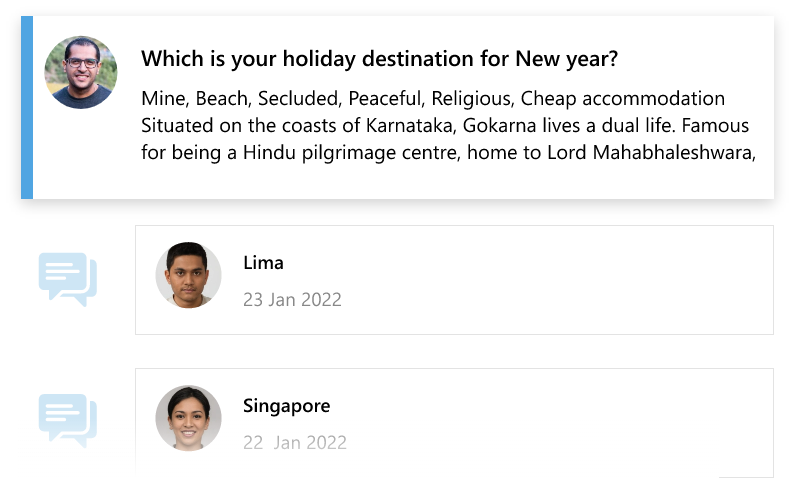Click the 22 Jan 2022 date

(x=295, y=443)
